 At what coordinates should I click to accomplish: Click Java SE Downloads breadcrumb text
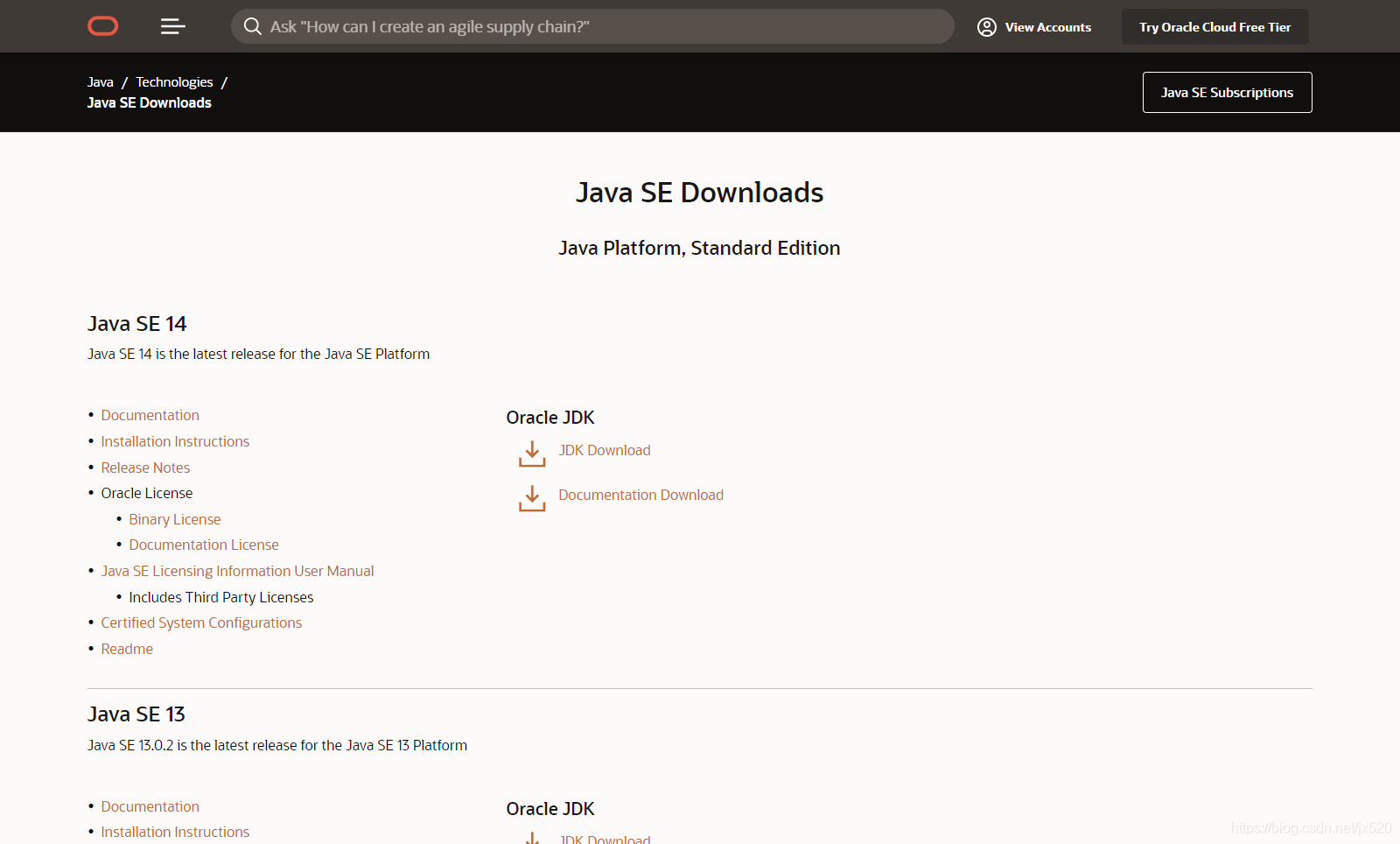coord(150,102)
